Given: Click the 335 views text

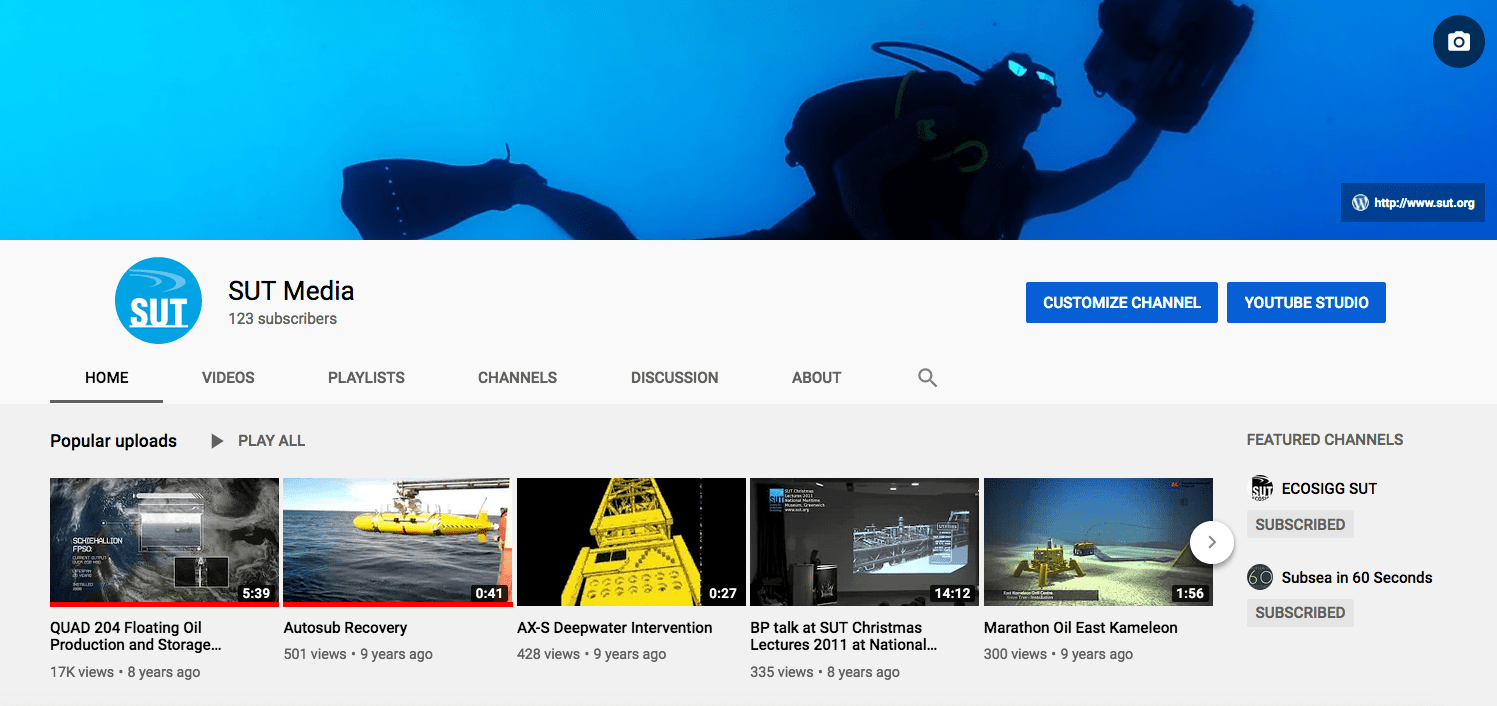Looking at the screenshot, I should click(782, 672).
